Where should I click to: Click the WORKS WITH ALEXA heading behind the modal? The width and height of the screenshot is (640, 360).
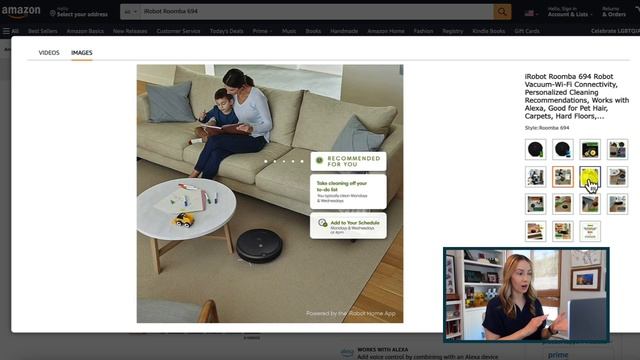coord(382,350)
